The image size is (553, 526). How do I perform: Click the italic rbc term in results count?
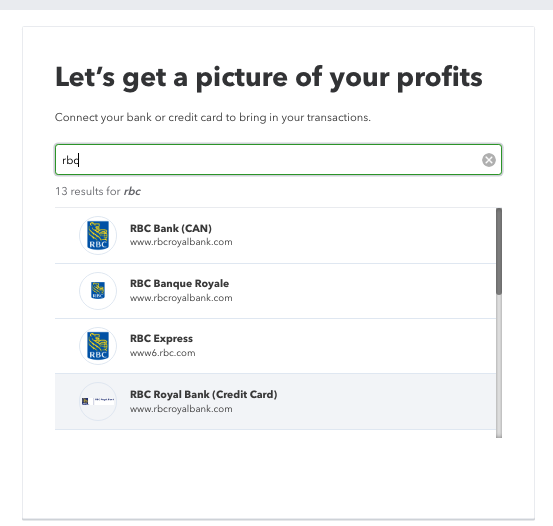click(132, 191)
